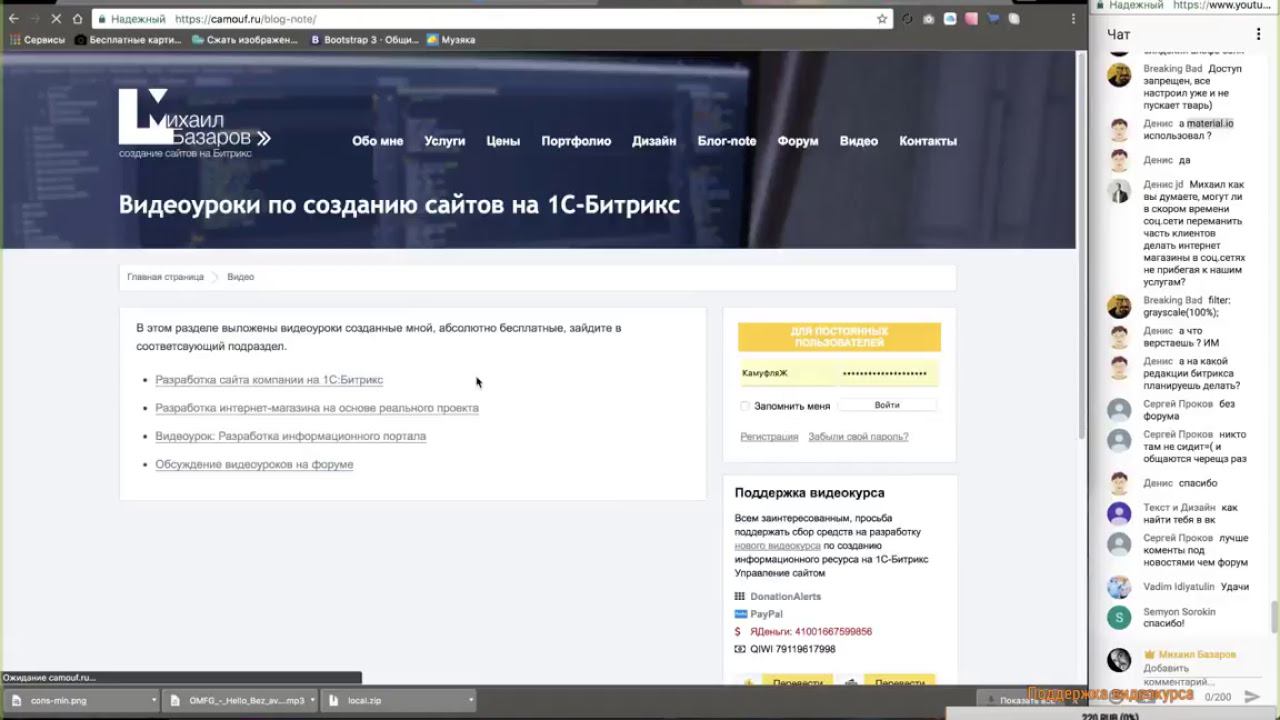Open Semyon Sorokin's green avatar
The image size is (1280, 720).
pos(1119,617)
